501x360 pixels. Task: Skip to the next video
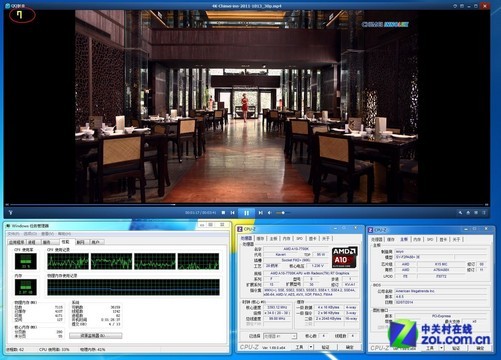tap(260, 213)
